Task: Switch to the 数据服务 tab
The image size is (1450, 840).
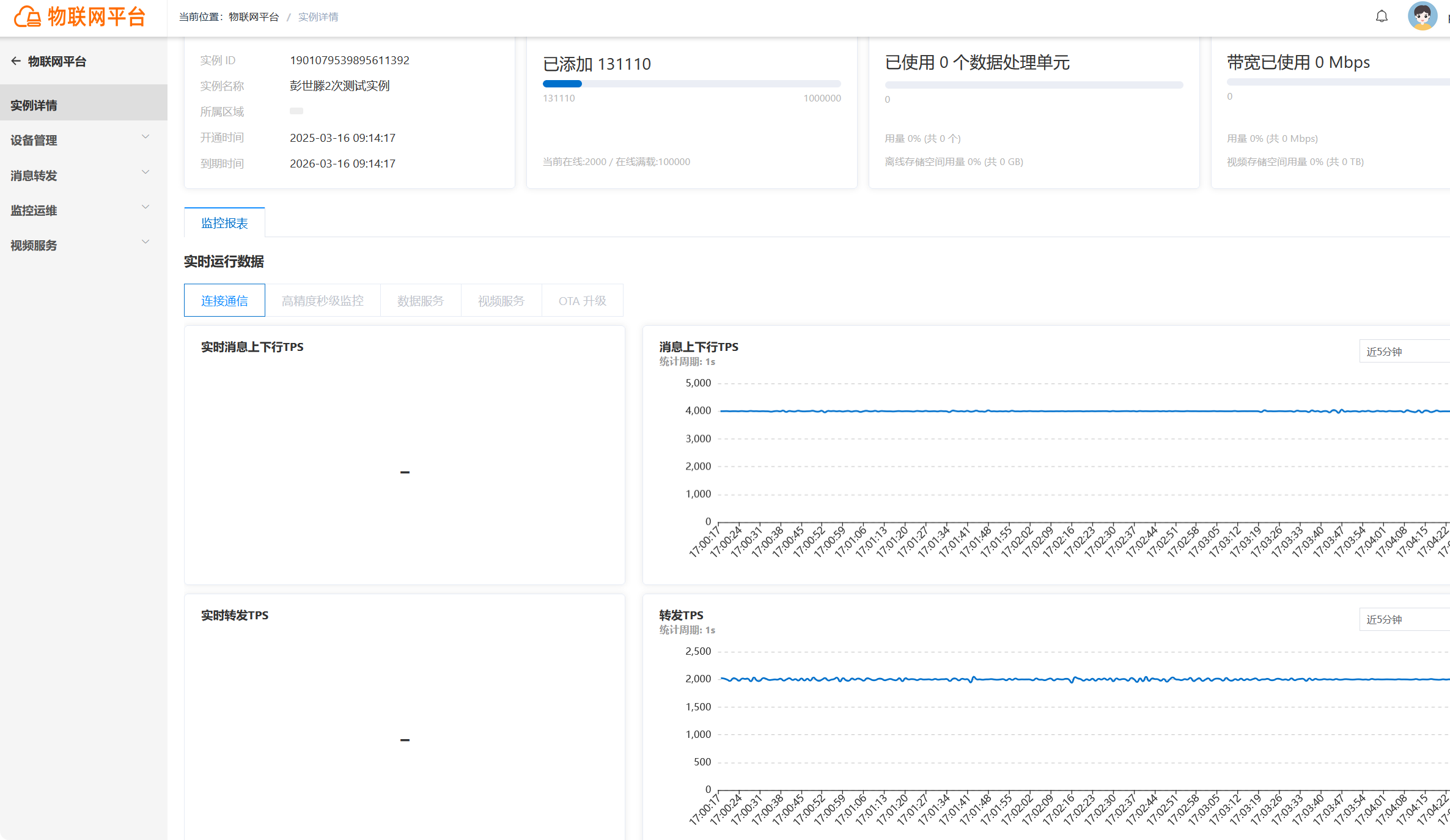Action: [421, 300]
